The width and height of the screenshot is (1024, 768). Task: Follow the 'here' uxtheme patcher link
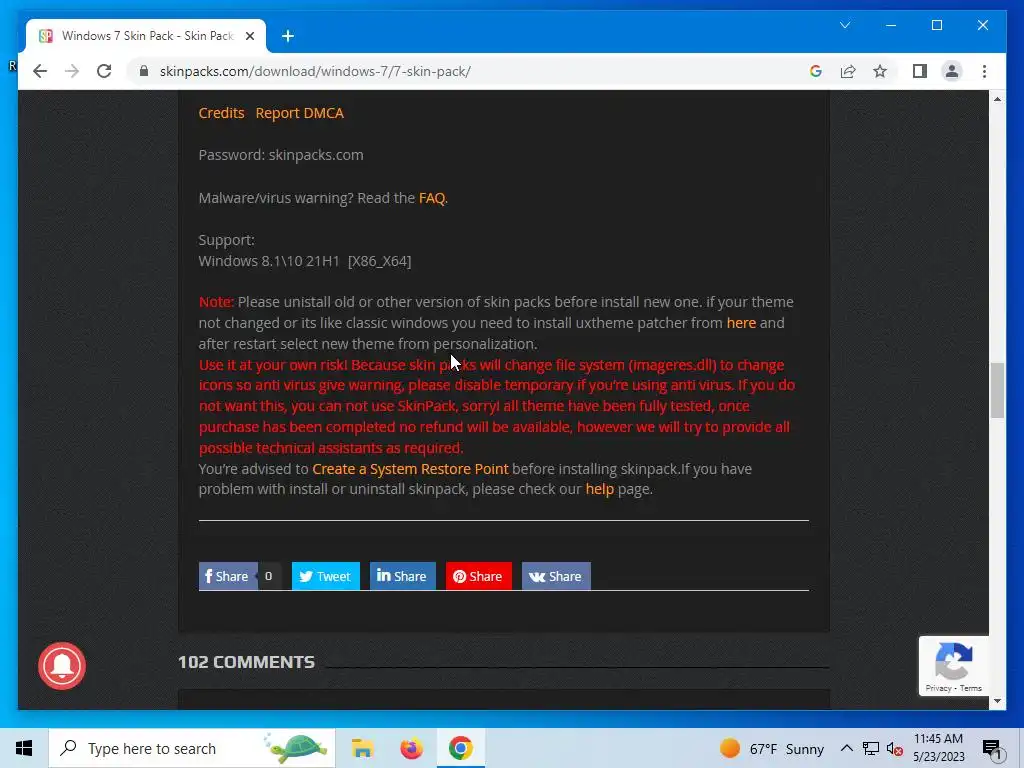click(x=741, y=323)
